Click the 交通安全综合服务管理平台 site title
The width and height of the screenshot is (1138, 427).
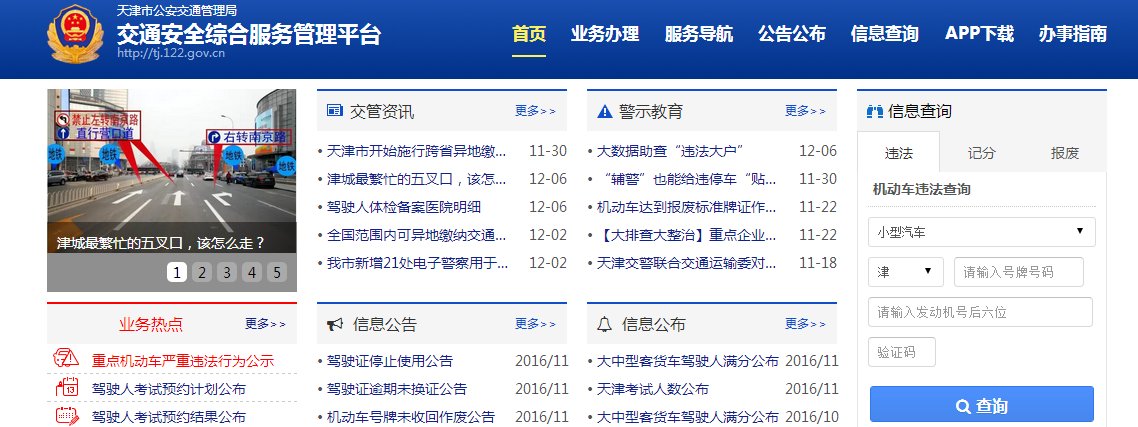[248, 33]
